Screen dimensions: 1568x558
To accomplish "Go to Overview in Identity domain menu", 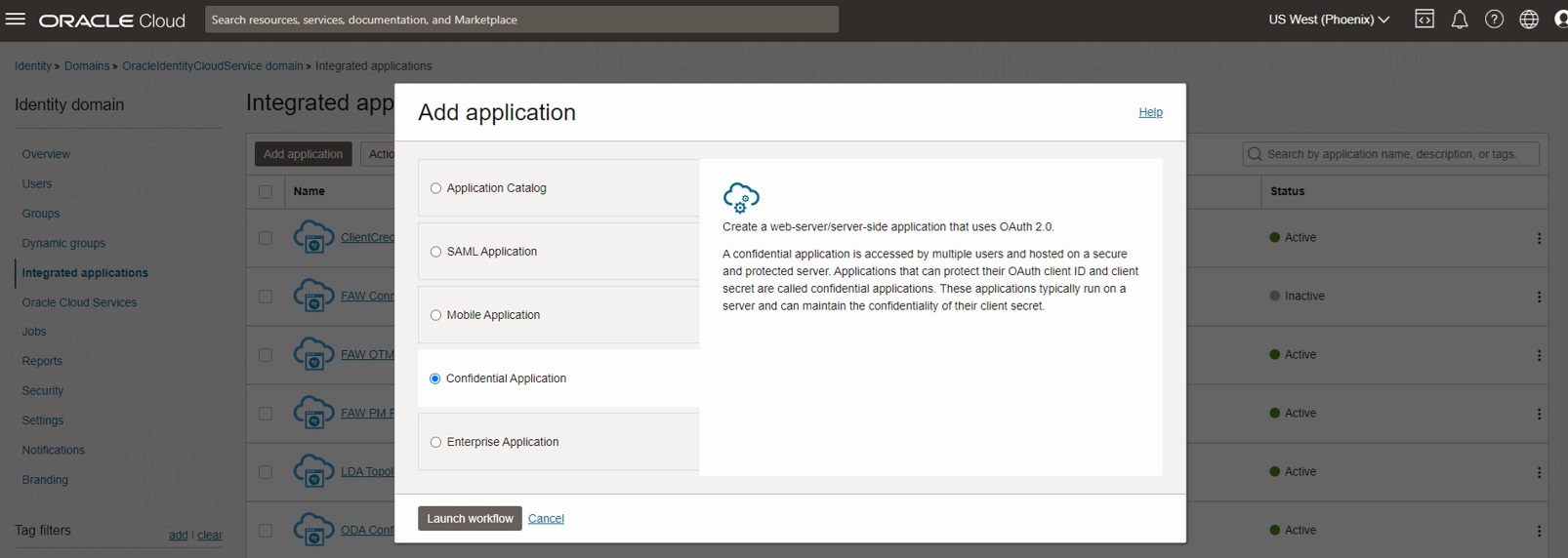I will 46,154.
